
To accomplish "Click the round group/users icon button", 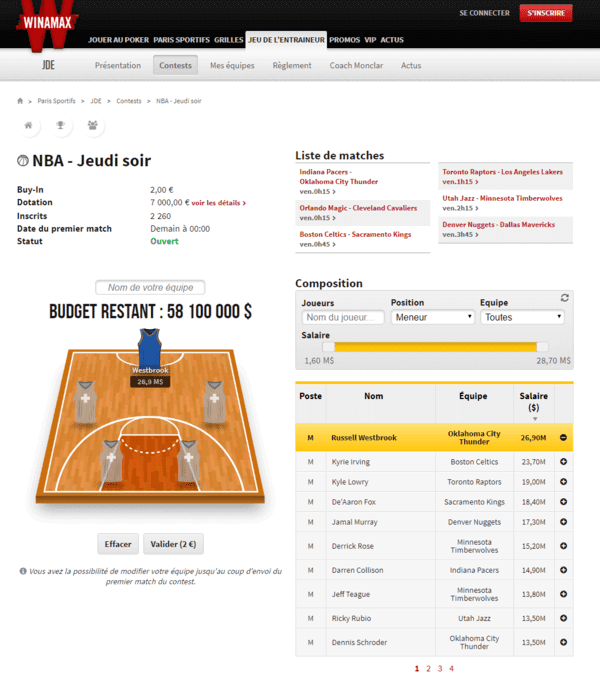I will tap(93, 126).
